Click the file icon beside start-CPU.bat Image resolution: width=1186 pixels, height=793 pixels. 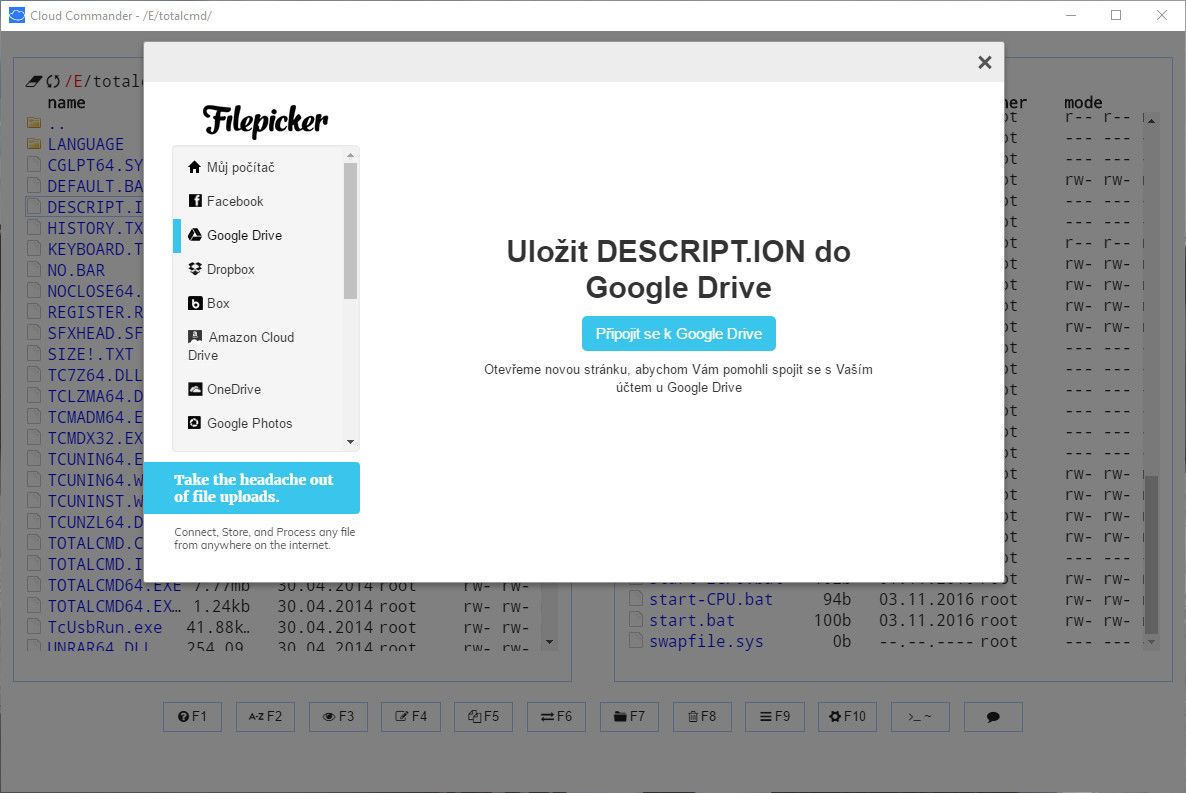point(636,599)
